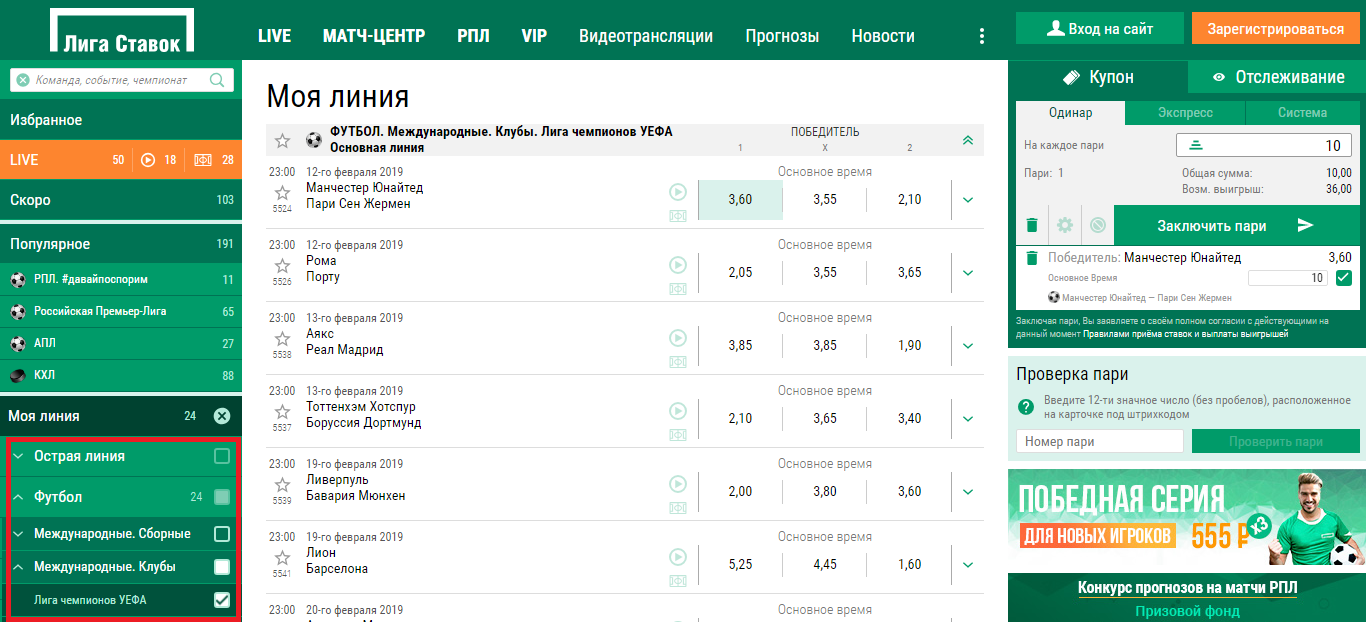1366x624 pixels.
Task: Open field tracker for Рома – Порту
Action: [678, 289]
